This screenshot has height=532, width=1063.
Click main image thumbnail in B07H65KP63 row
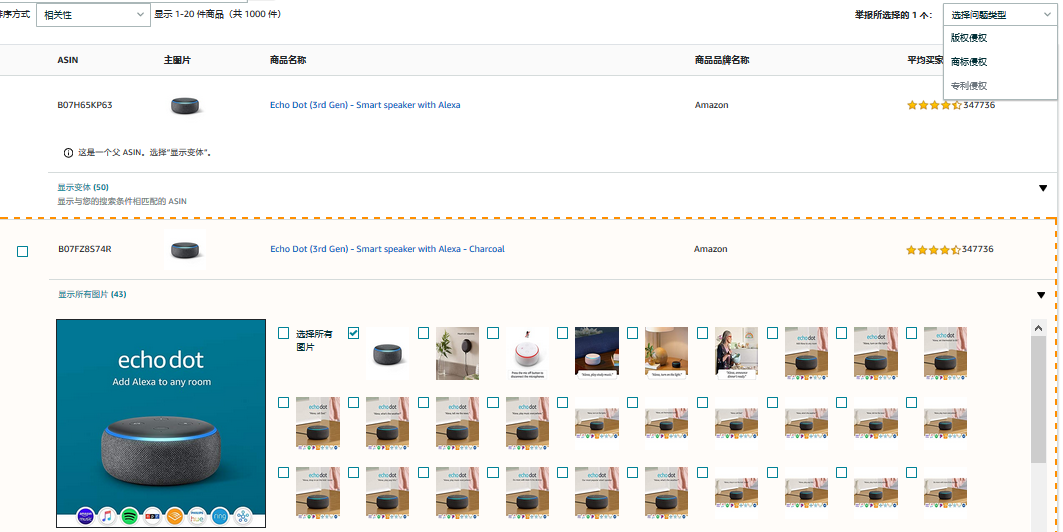click(x=185, y=106)
